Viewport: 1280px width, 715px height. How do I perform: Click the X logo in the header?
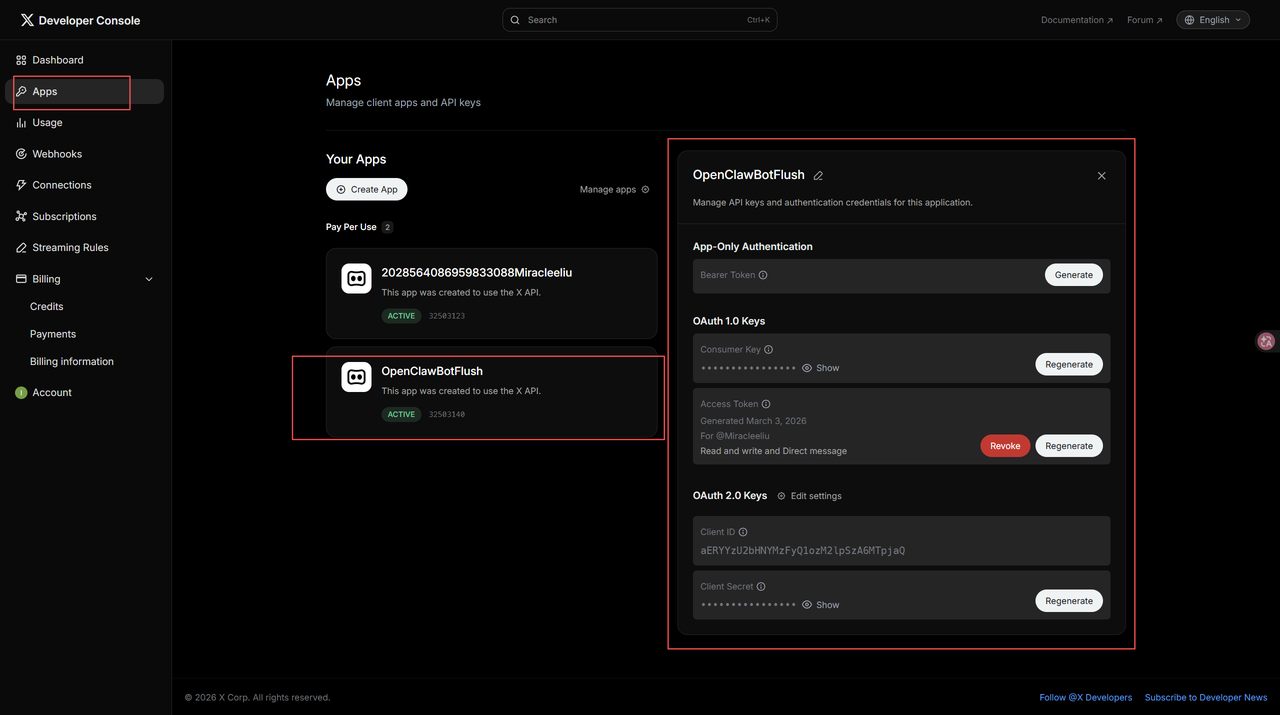coord(27,20)
